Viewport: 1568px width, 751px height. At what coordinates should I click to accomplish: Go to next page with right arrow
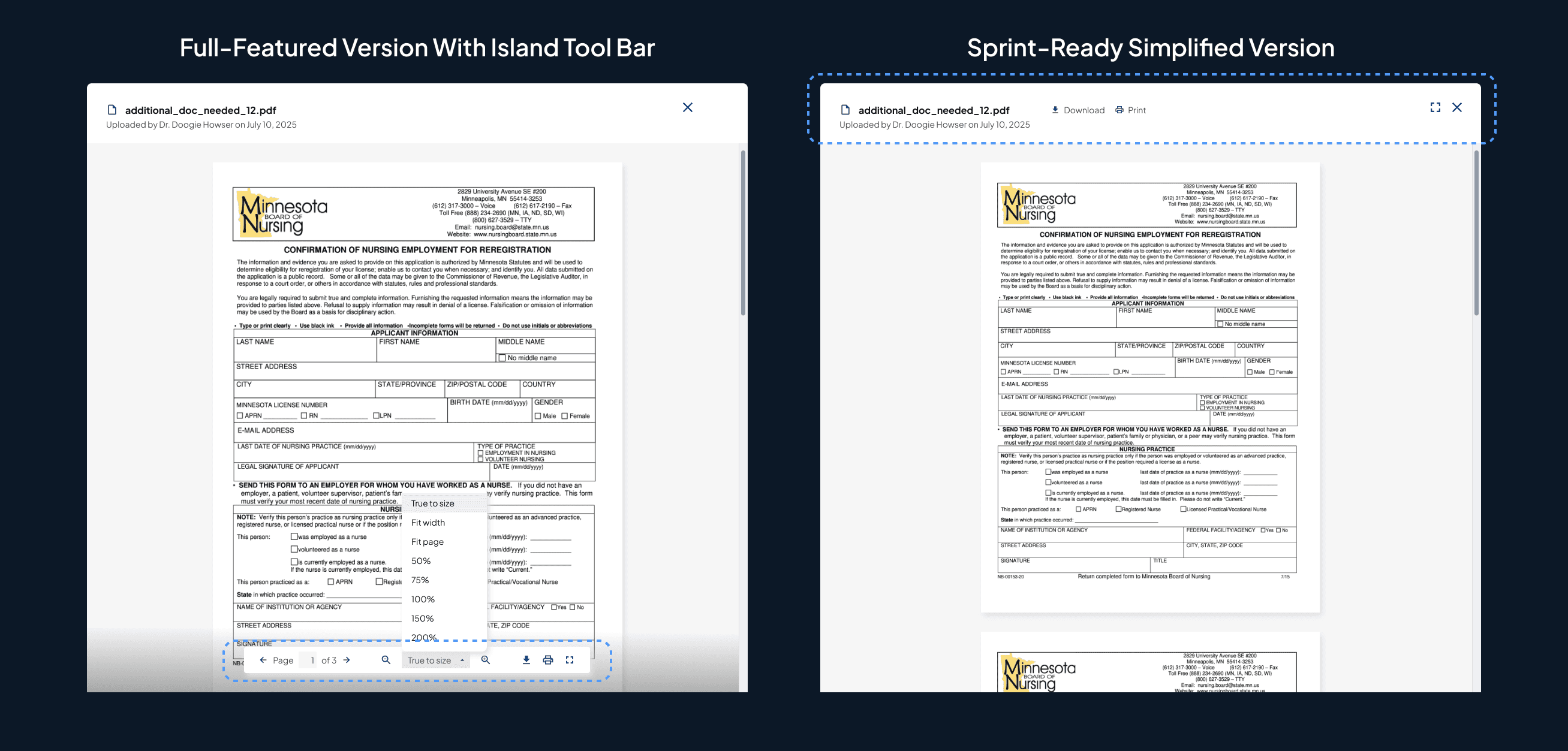(347, 660)
